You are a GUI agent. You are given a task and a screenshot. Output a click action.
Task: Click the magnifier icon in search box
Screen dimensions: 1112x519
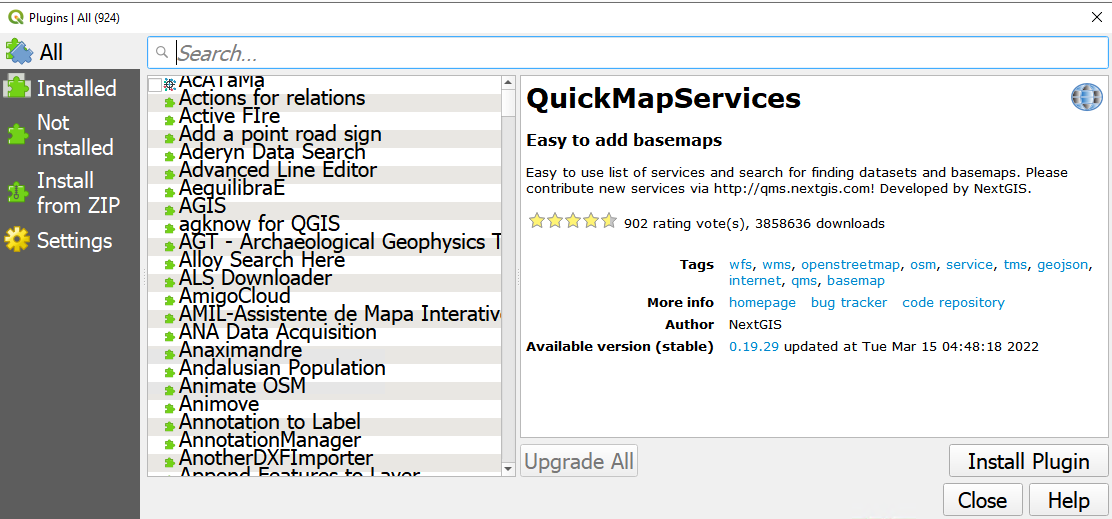(162, 53)
